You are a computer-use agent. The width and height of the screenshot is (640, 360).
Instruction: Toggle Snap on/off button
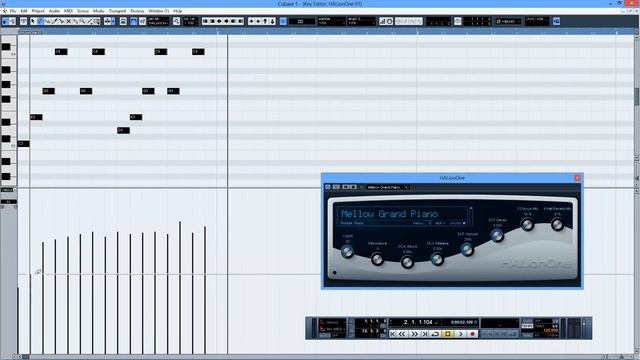pos(282,21)
